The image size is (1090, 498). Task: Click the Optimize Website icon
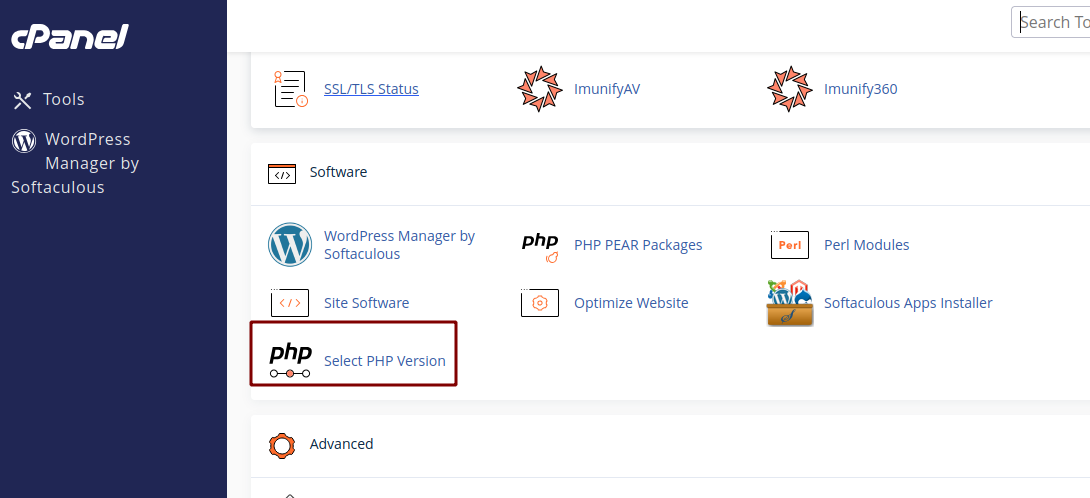540,303
